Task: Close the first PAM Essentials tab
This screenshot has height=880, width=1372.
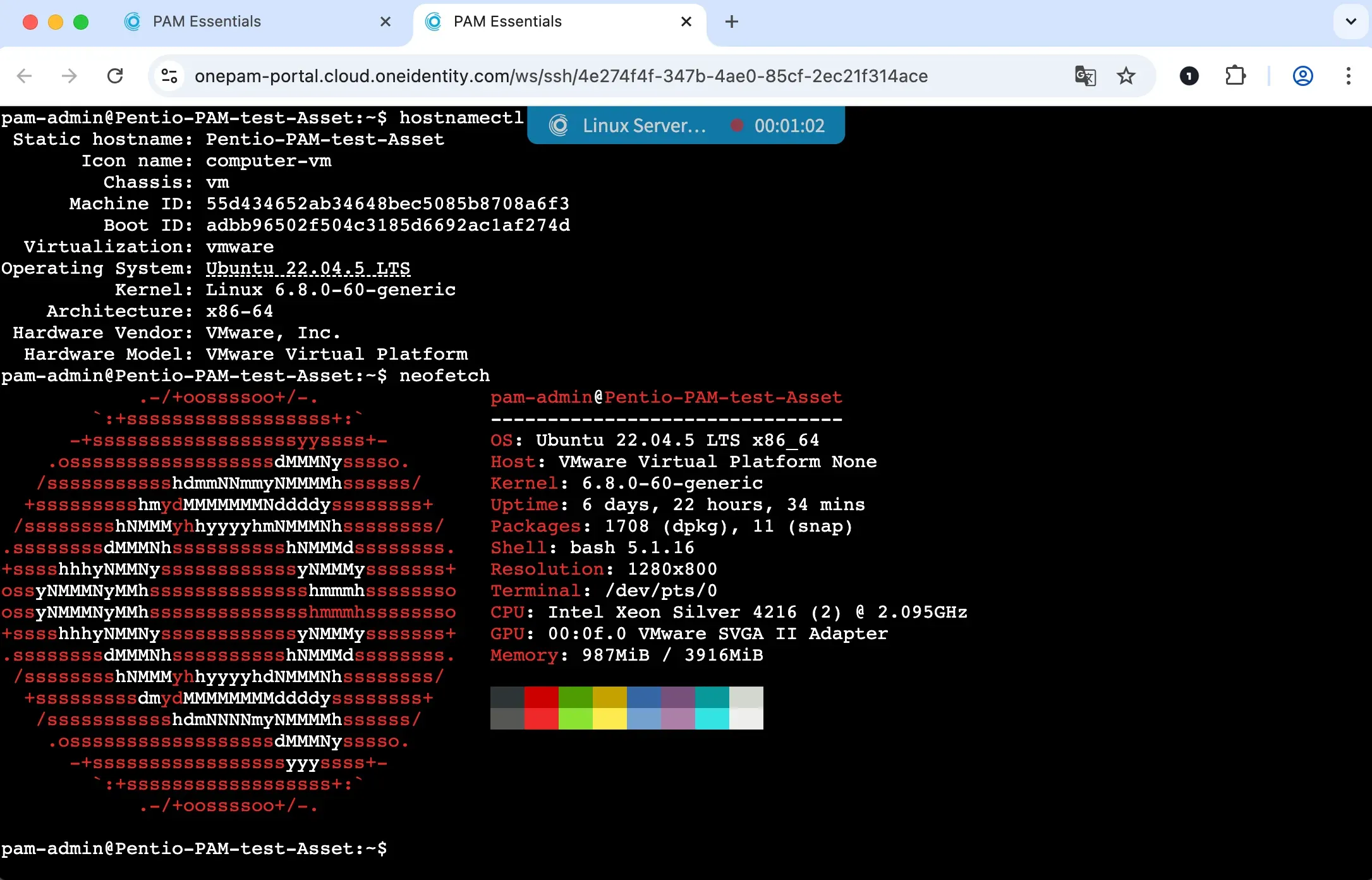Action: [385, 21]
